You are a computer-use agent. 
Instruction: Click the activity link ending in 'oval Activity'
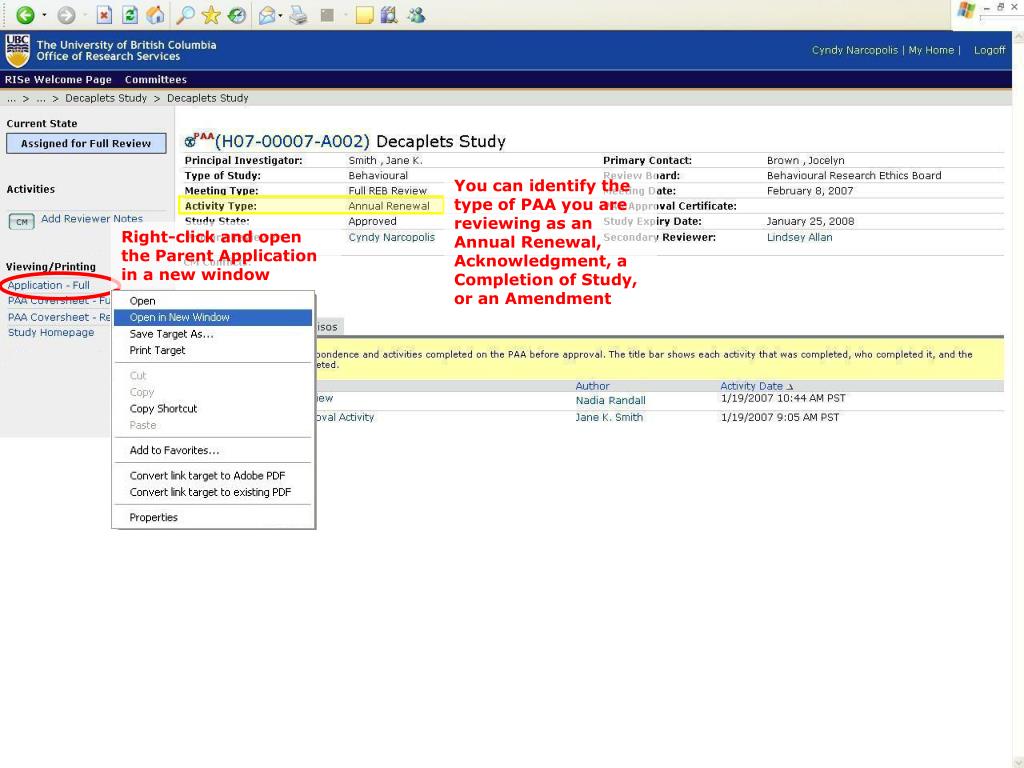[345, 417]
